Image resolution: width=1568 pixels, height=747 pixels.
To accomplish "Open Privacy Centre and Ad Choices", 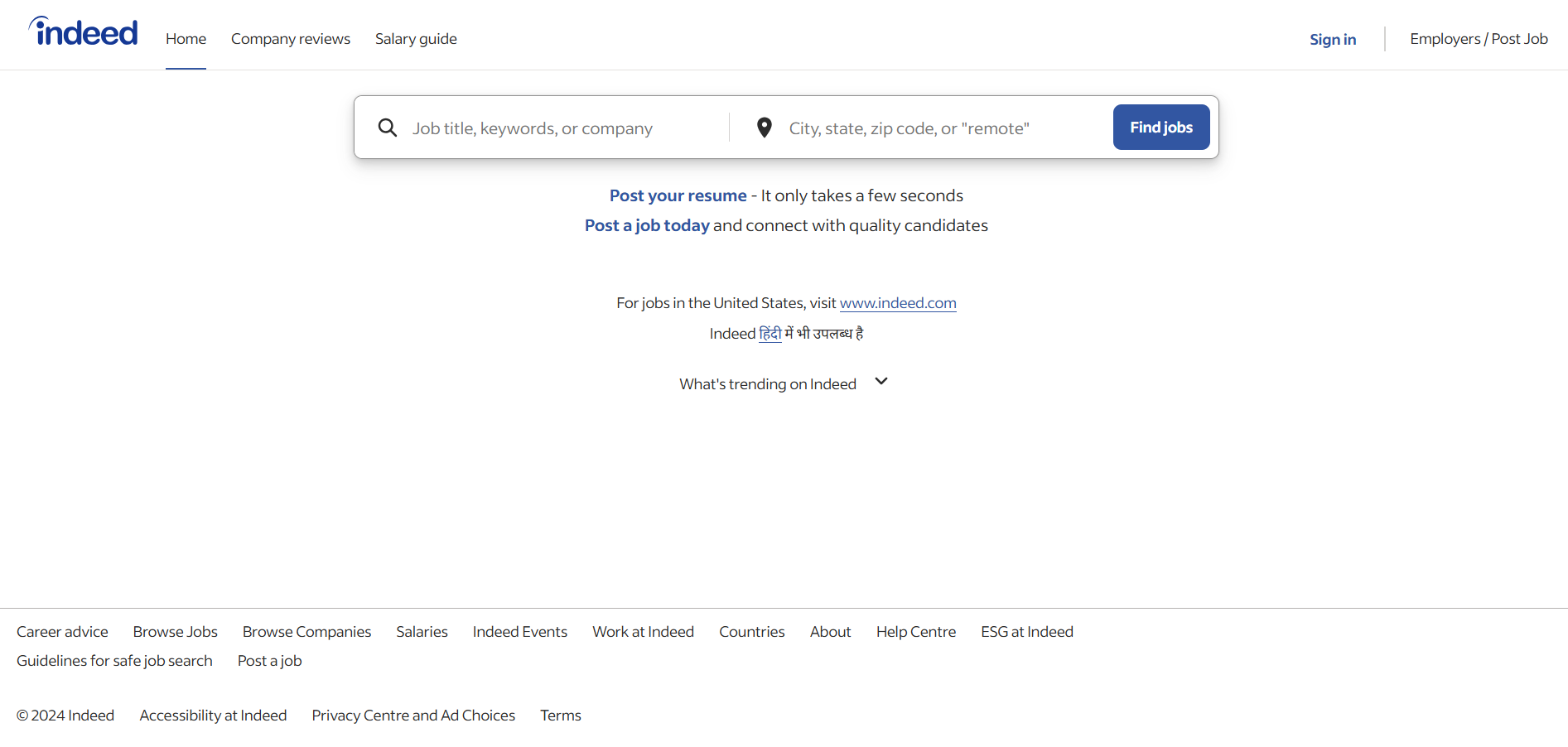I will point(413,716).
